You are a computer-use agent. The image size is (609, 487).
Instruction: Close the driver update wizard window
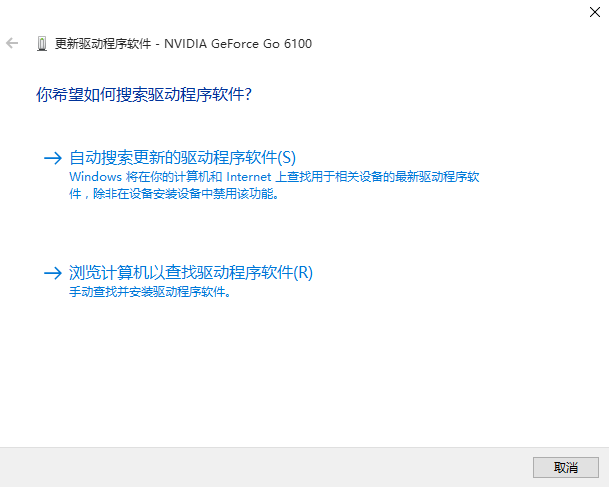tap(595, 12)
